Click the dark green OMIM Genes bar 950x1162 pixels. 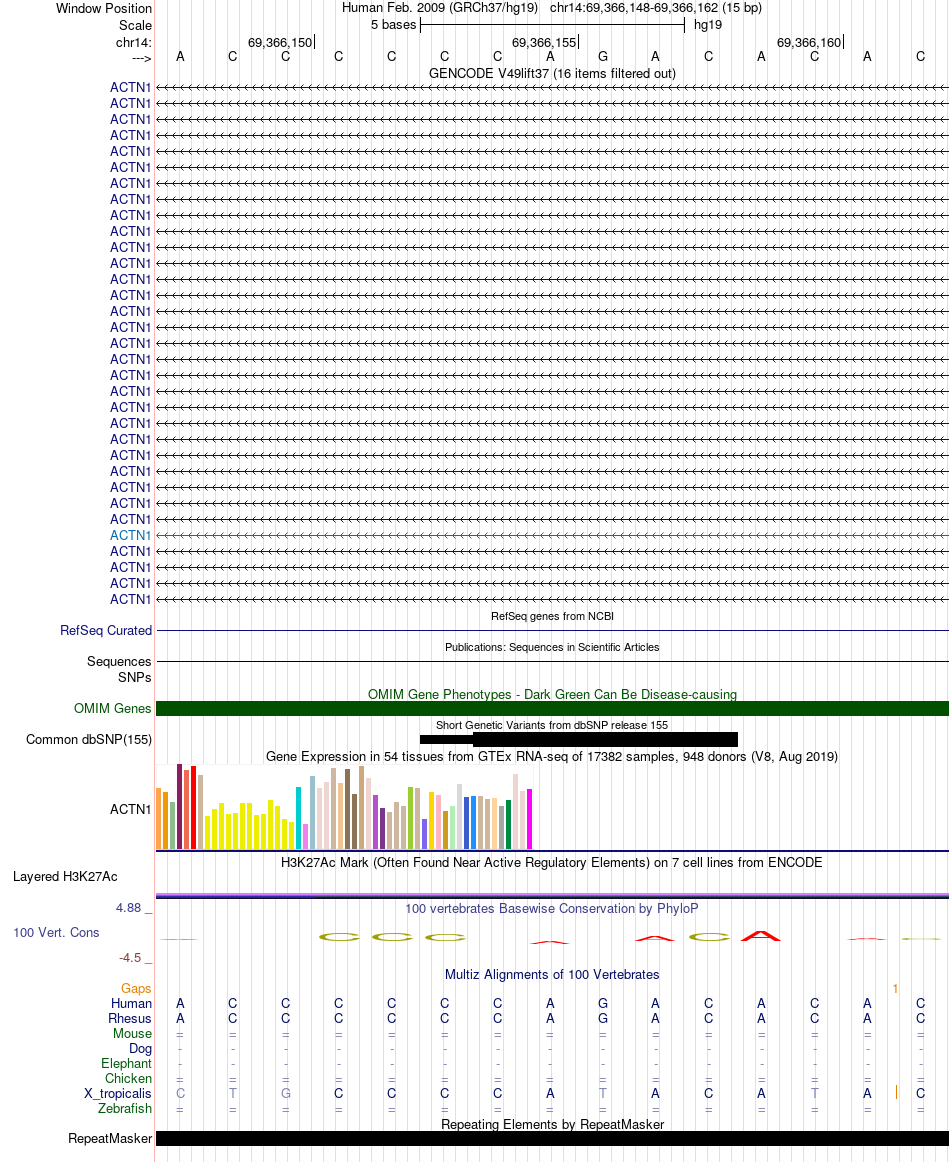(552, 708)
